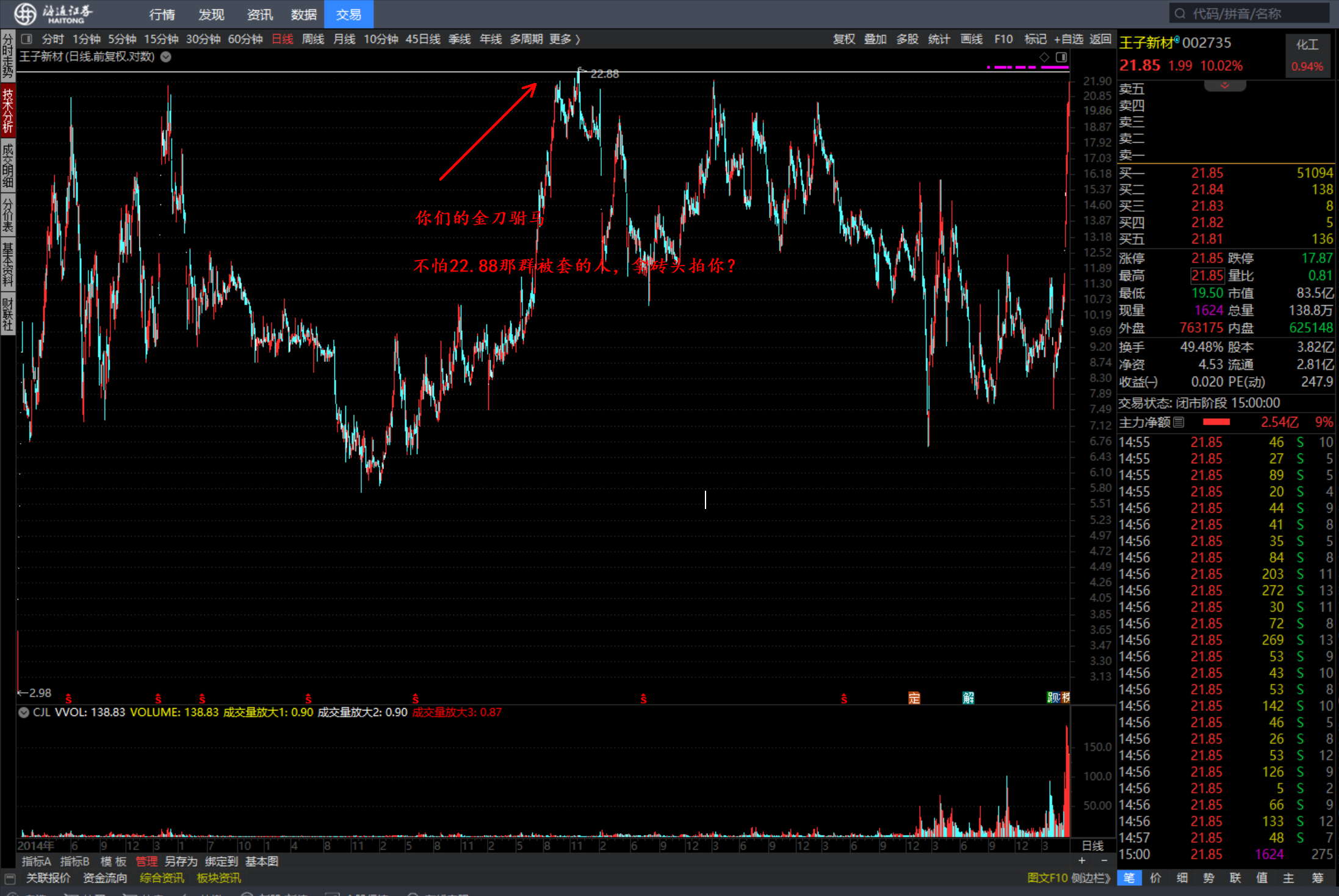The height and width of the screenshot is (896, 1339).
Task: Click the 统计 toolbar button
Action: click(939, 39)
